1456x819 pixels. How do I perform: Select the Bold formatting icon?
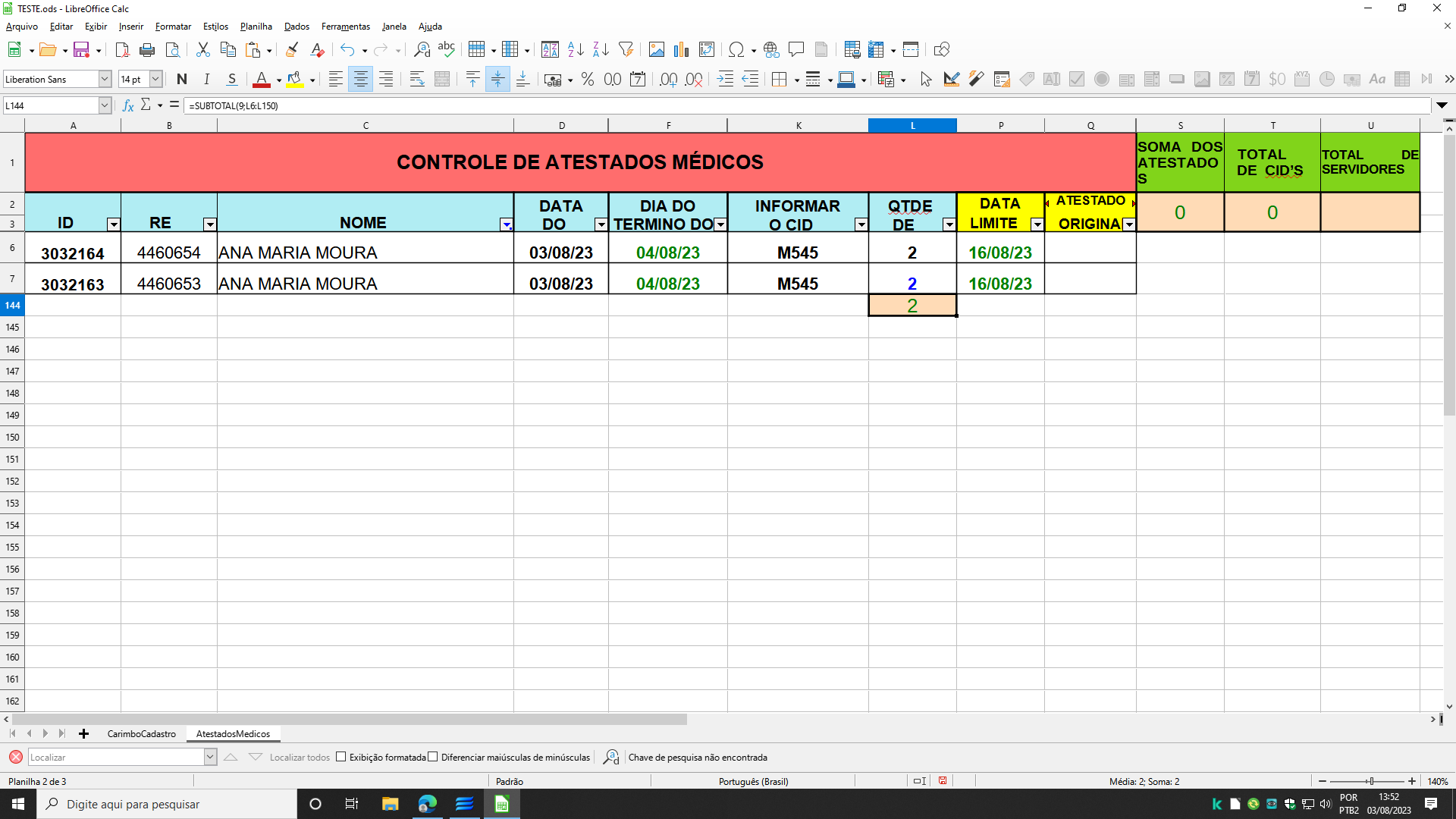181,79
